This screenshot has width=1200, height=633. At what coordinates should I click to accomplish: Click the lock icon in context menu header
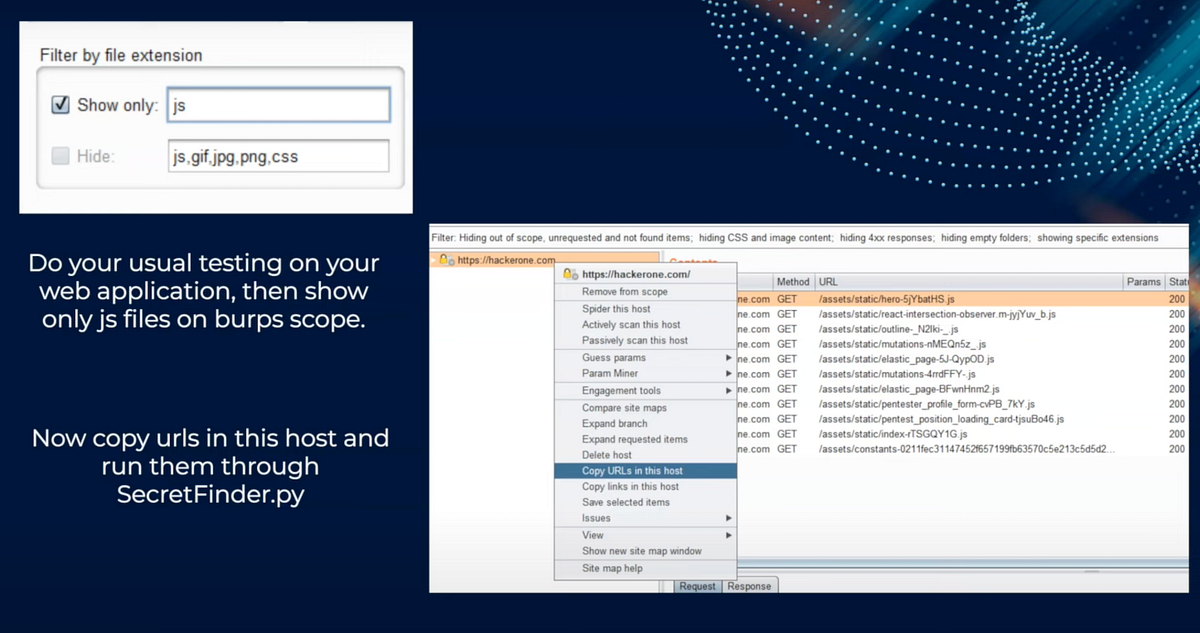pos(570,273)
